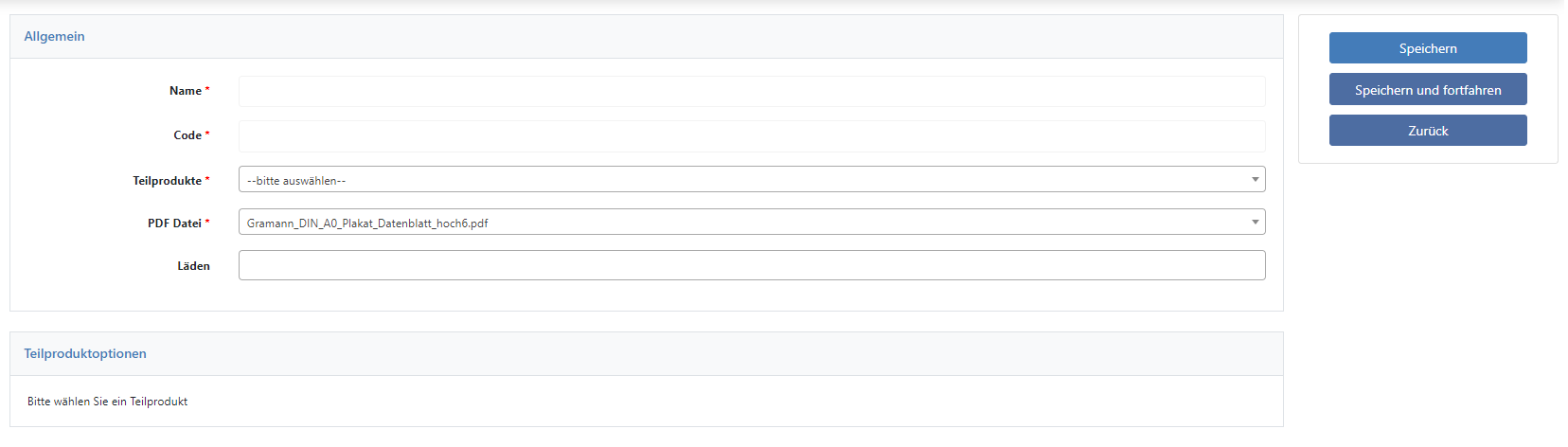Image resolution: width=1568 pixels, height=447 pixels.
Task: Click into the Läden input box
Action: [752, 265]
